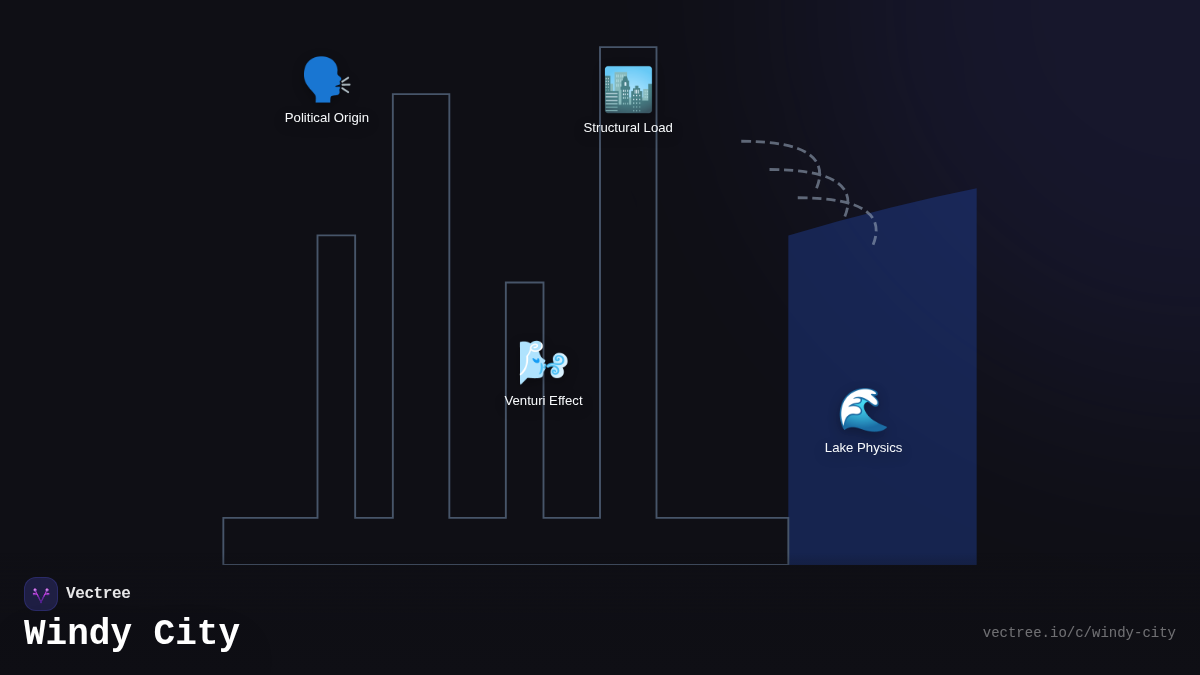Click the Structural Load text label
1200x675 pixels.
point(628,128)
